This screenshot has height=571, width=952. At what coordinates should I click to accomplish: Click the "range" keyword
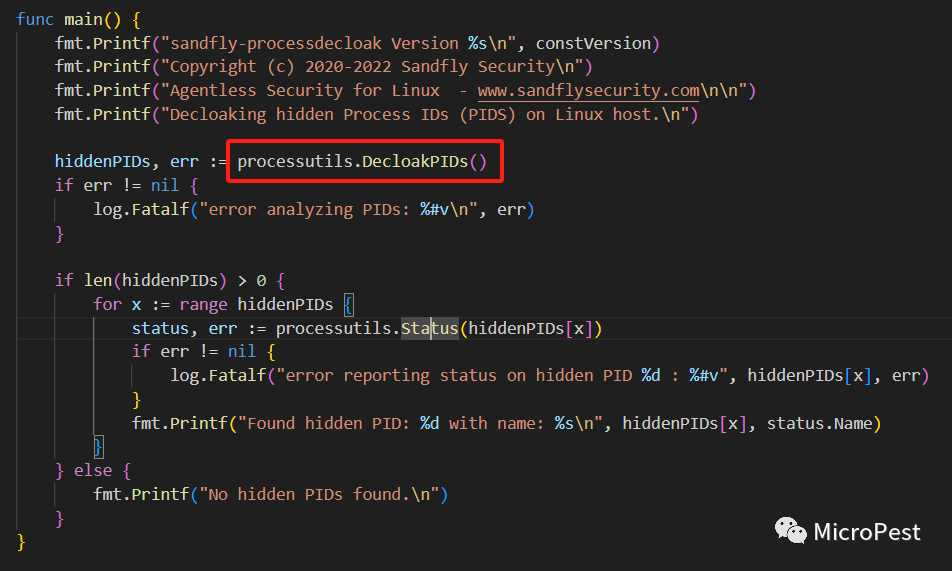pyautogui.click(x=203, y=304)
